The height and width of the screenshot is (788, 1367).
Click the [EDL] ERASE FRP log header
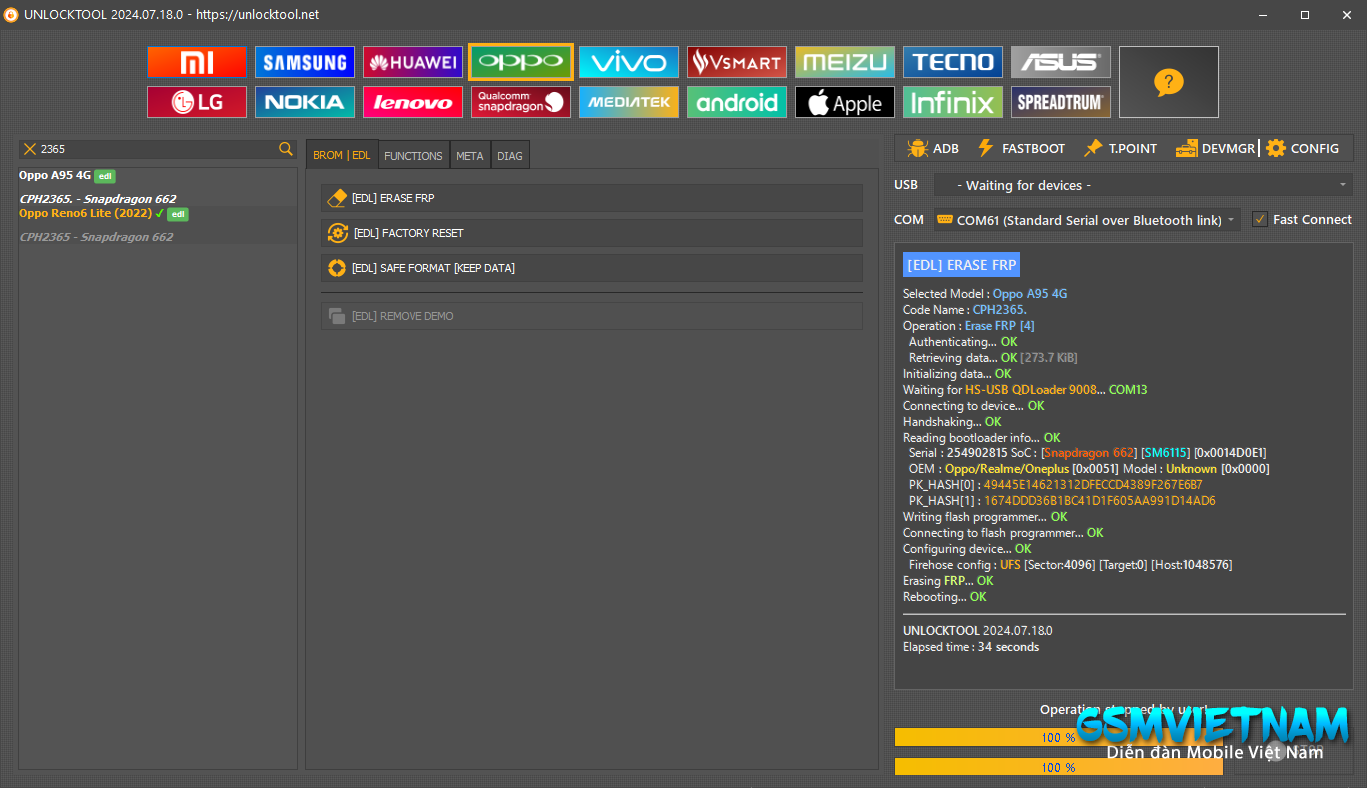(961, 264)
